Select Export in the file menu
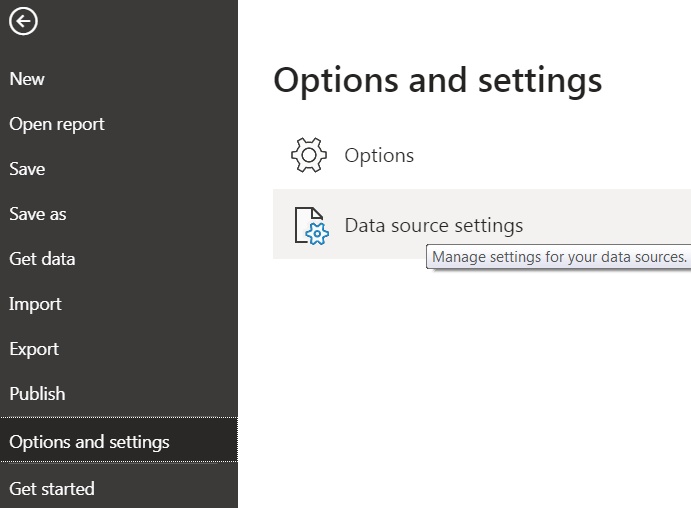691x508 pixels. click(x=34, y=349)
